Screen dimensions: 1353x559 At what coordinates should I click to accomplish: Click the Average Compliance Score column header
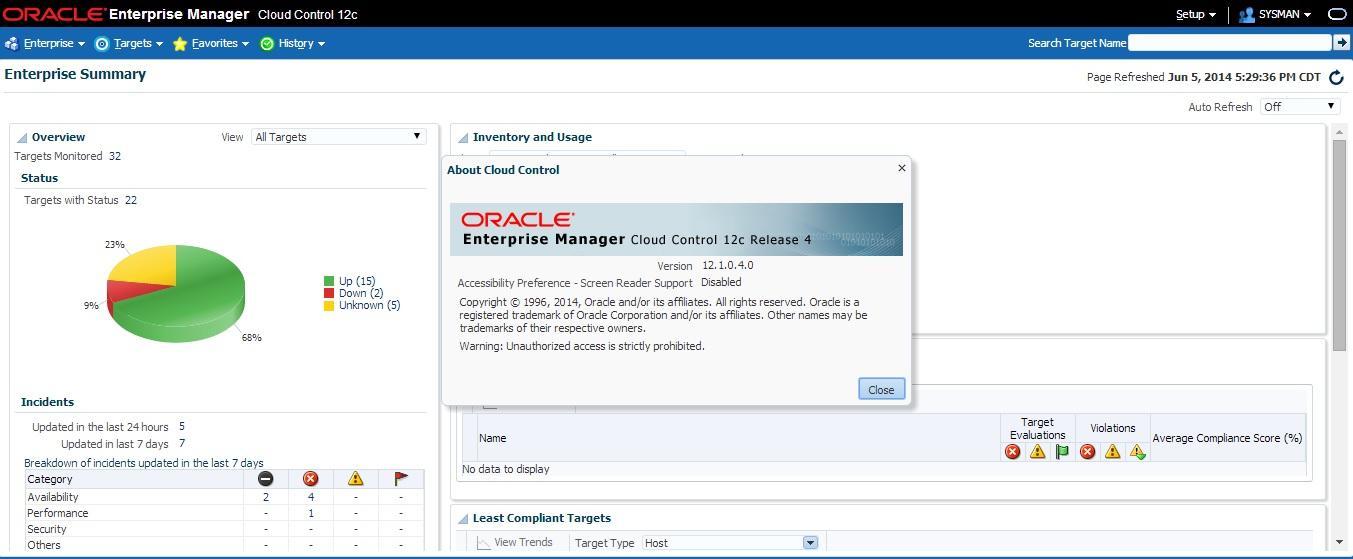coord(1227,438)
